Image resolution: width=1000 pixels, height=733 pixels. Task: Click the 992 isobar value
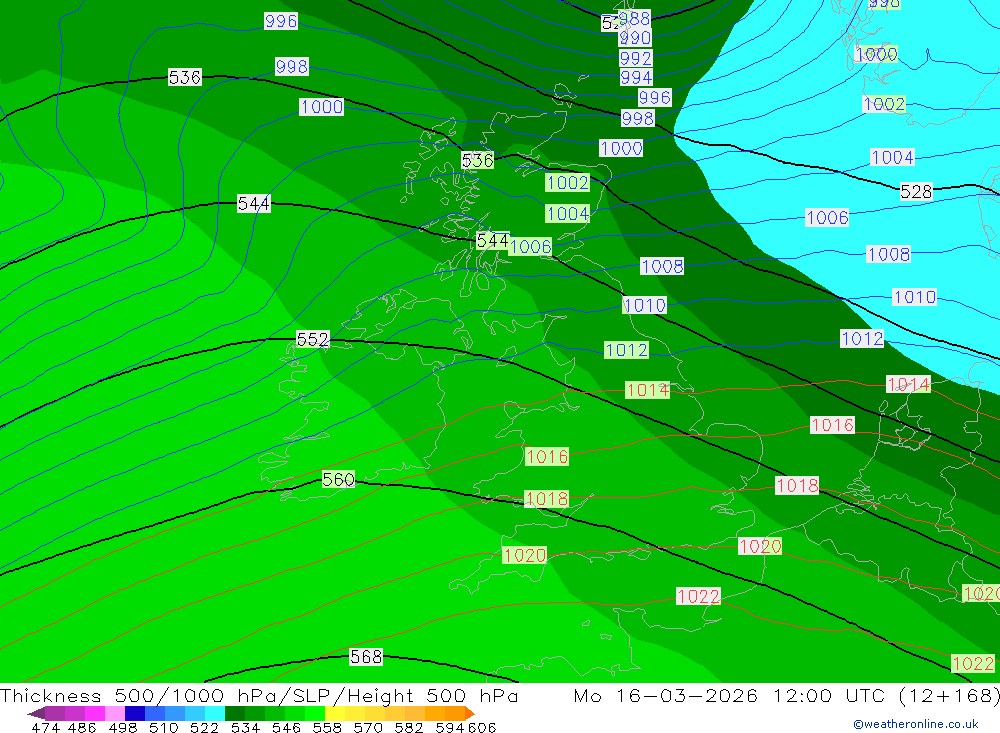tap(636, 58)
